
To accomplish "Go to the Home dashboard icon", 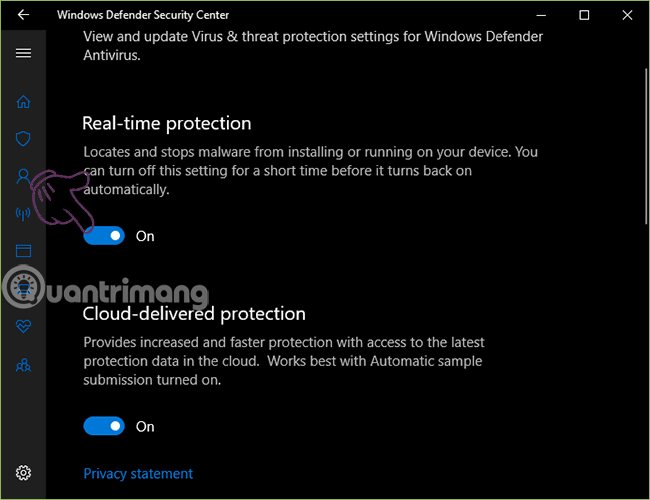I will tap(23, 101).
